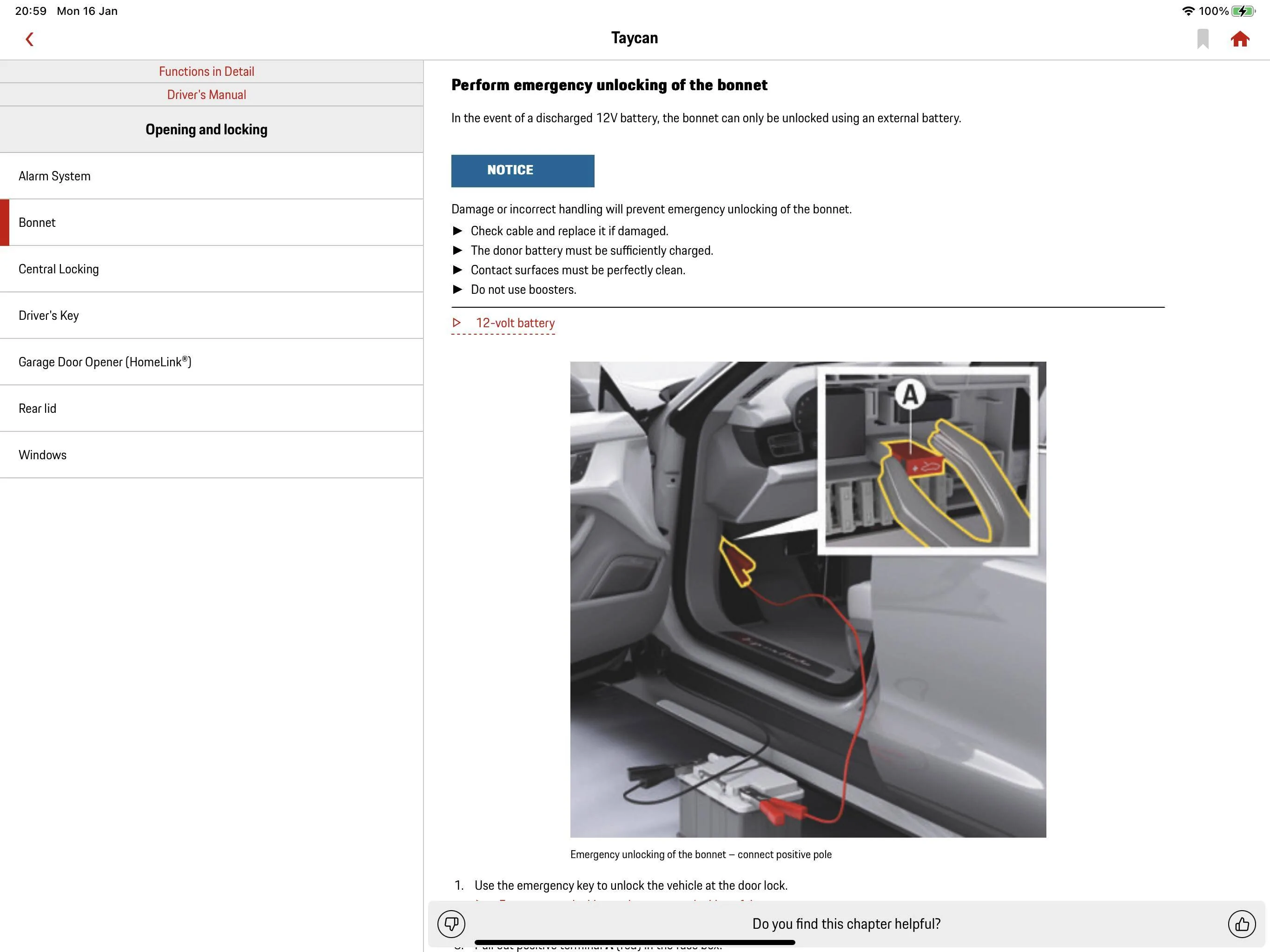The height and width of the screenshot is (952, 1270).
Task: Open the Windows section
Action: (x=212, y=456)
